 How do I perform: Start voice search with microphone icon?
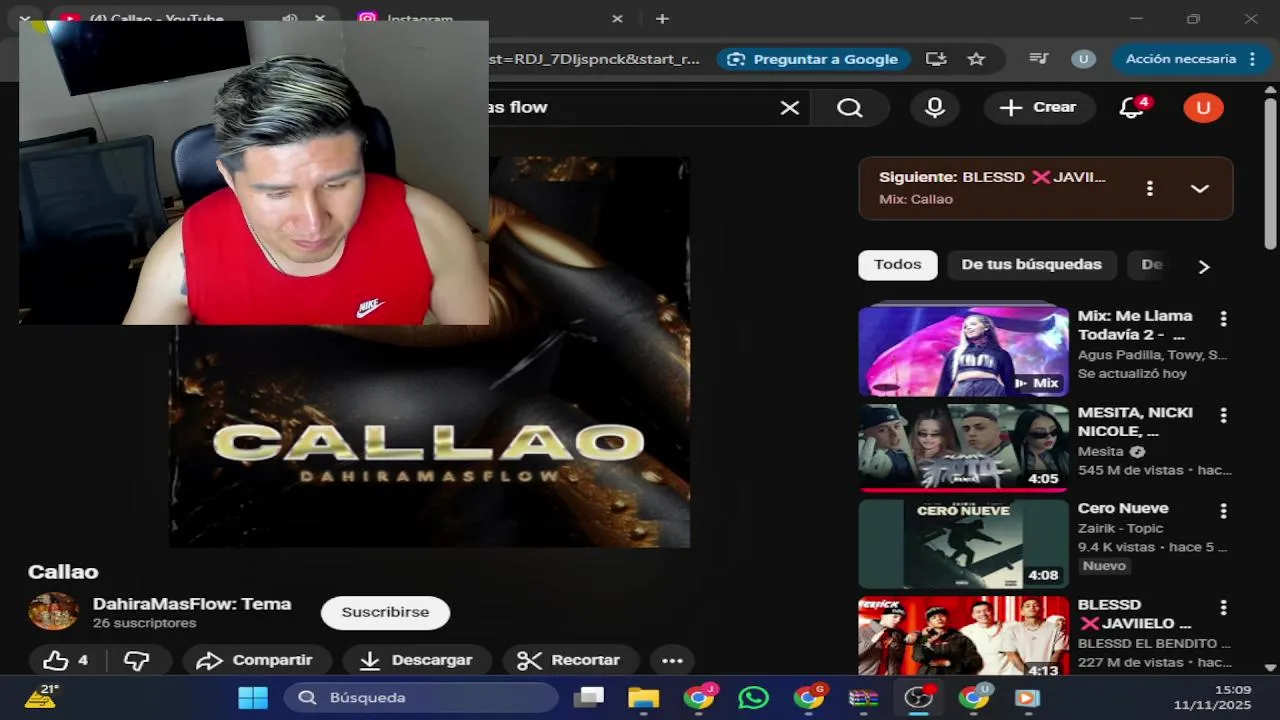coord(935,108)
